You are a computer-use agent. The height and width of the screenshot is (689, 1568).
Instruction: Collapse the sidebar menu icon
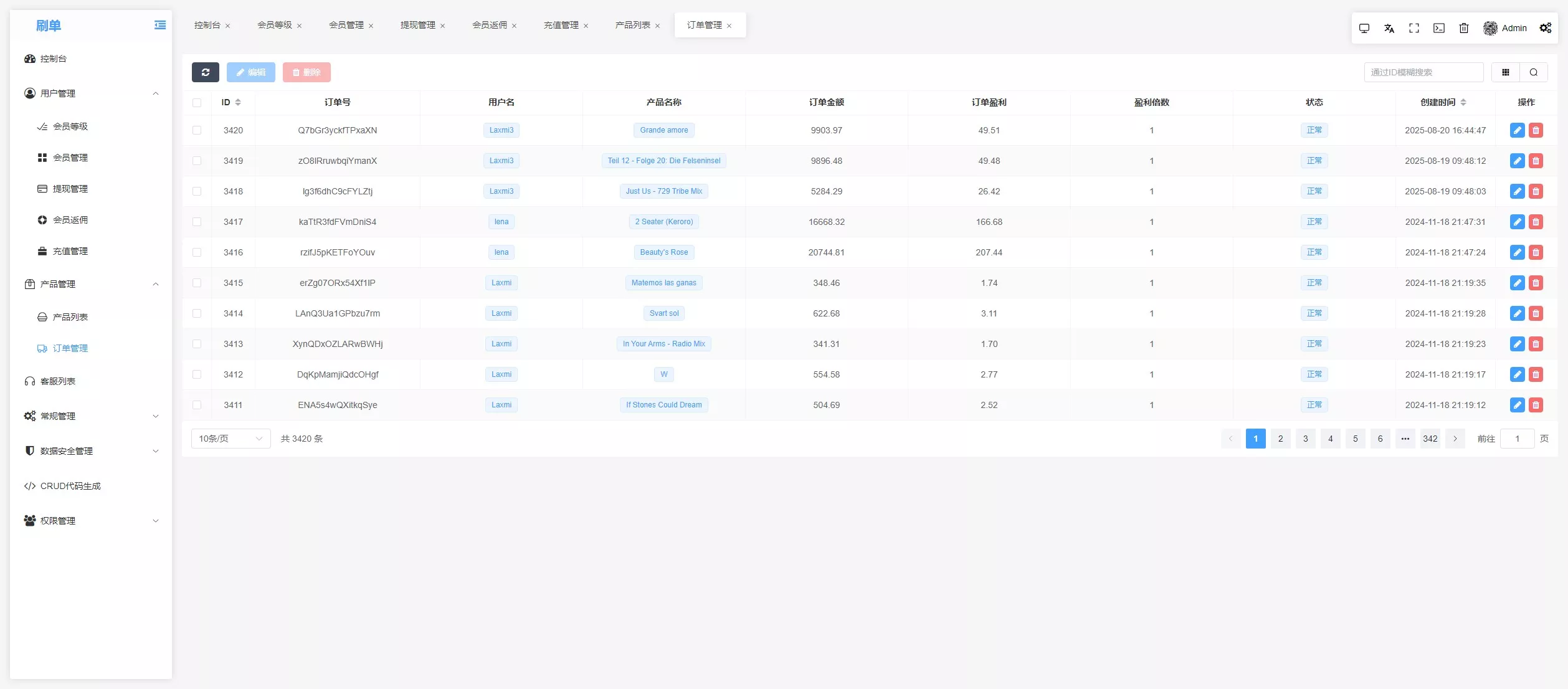160,25
